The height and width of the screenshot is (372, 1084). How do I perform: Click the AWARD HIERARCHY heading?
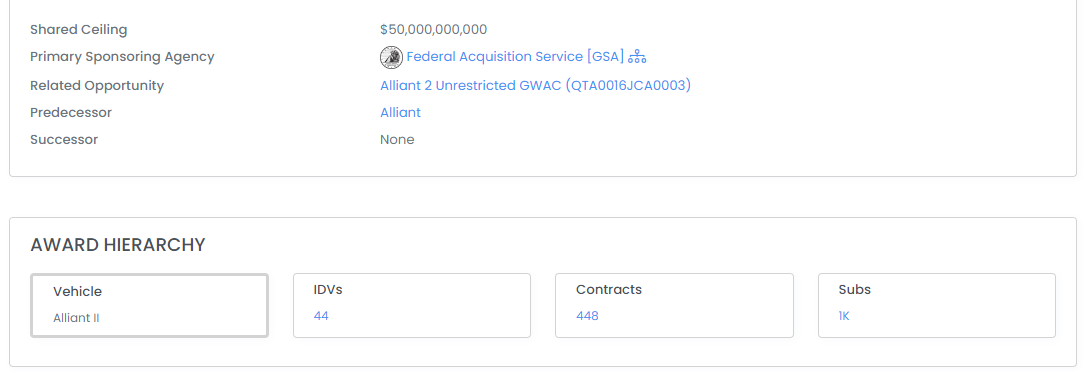point(118,245)
